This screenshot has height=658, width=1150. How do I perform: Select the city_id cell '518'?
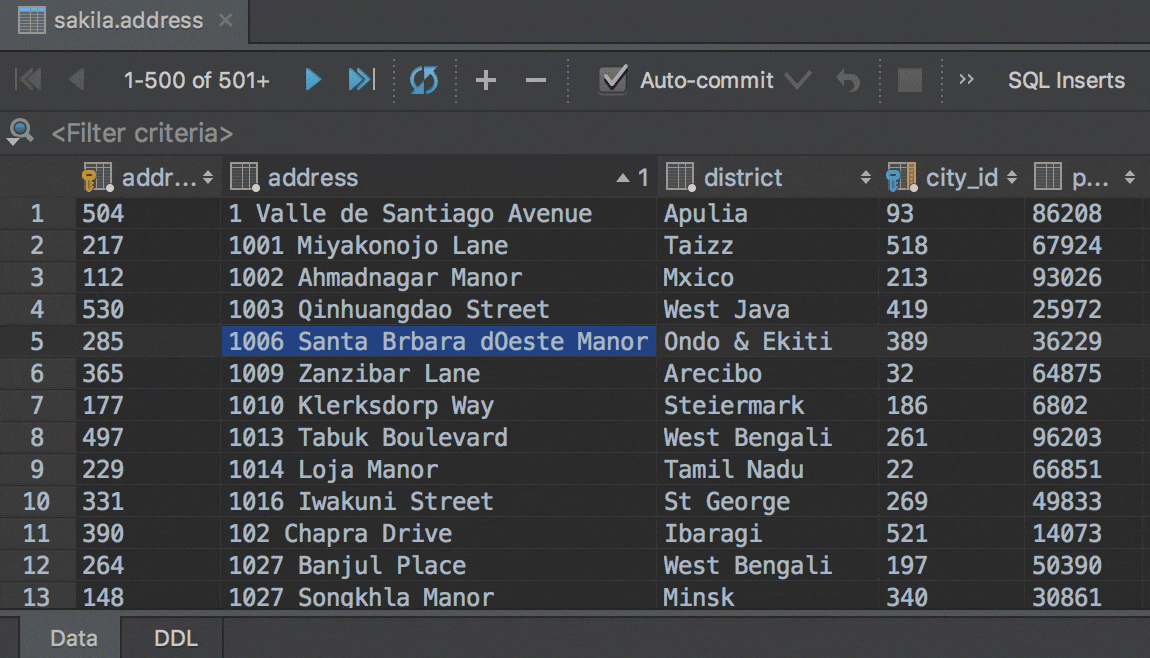(x=951, y=246)
